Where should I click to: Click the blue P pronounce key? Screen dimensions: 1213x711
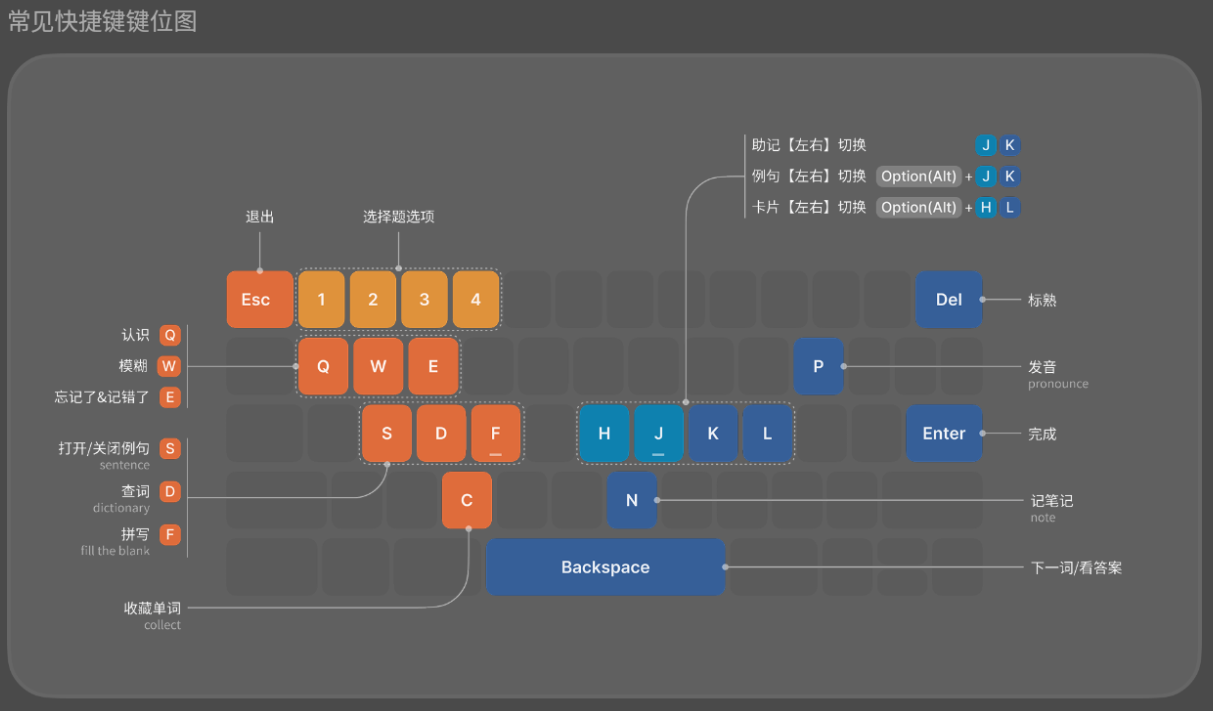(818, 366)
